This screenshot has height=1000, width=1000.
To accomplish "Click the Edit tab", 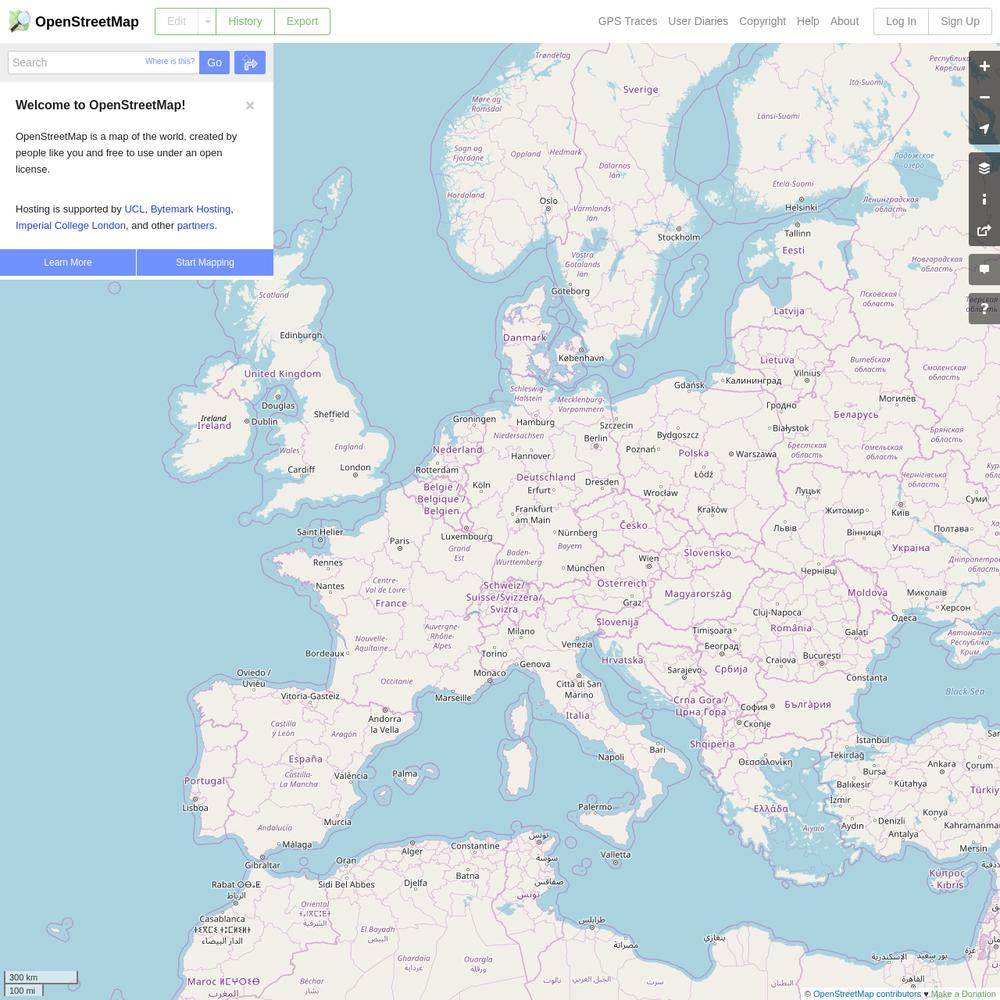I will tap(177, 22).
